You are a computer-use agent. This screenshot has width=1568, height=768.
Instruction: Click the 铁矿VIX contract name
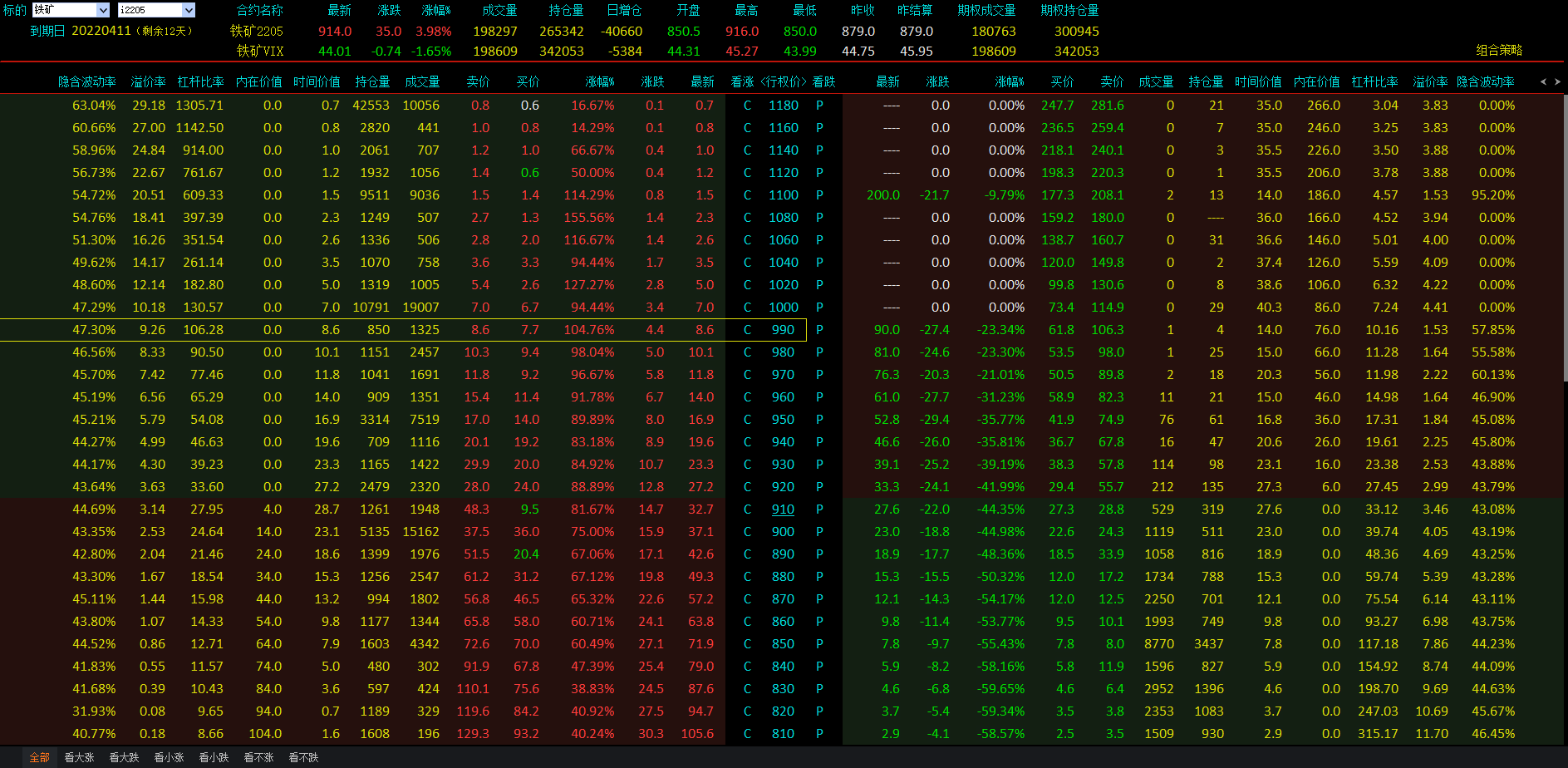coord(260,51)
